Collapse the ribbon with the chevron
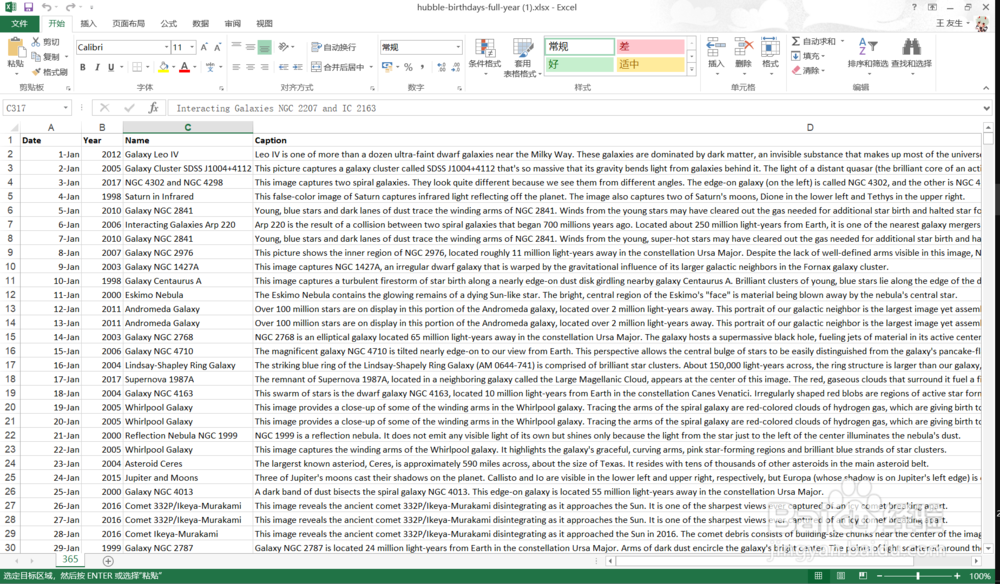1000x584 pixels. pos(986,88)
